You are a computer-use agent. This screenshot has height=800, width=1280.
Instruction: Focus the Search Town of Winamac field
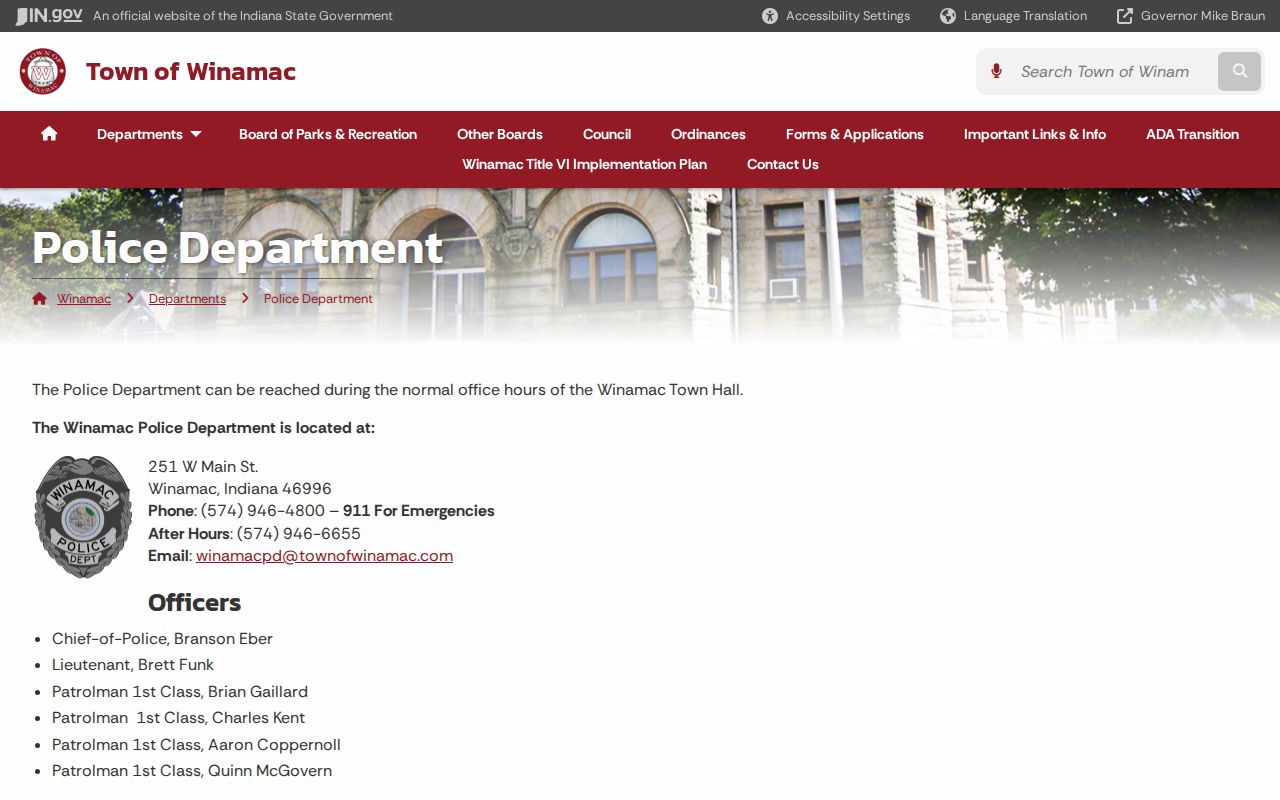click(1112, 72)
